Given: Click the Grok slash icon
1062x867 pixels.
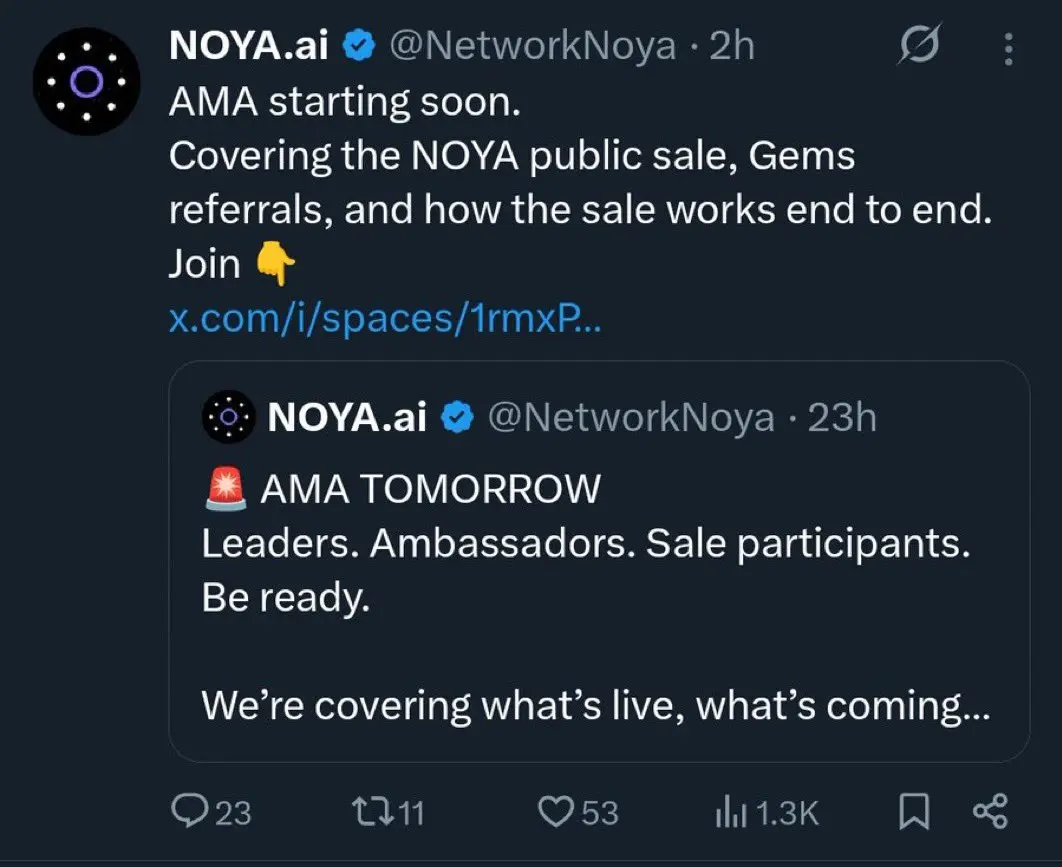Looking at the screenshot, I should pyautogui.click(x=920, y=47).
